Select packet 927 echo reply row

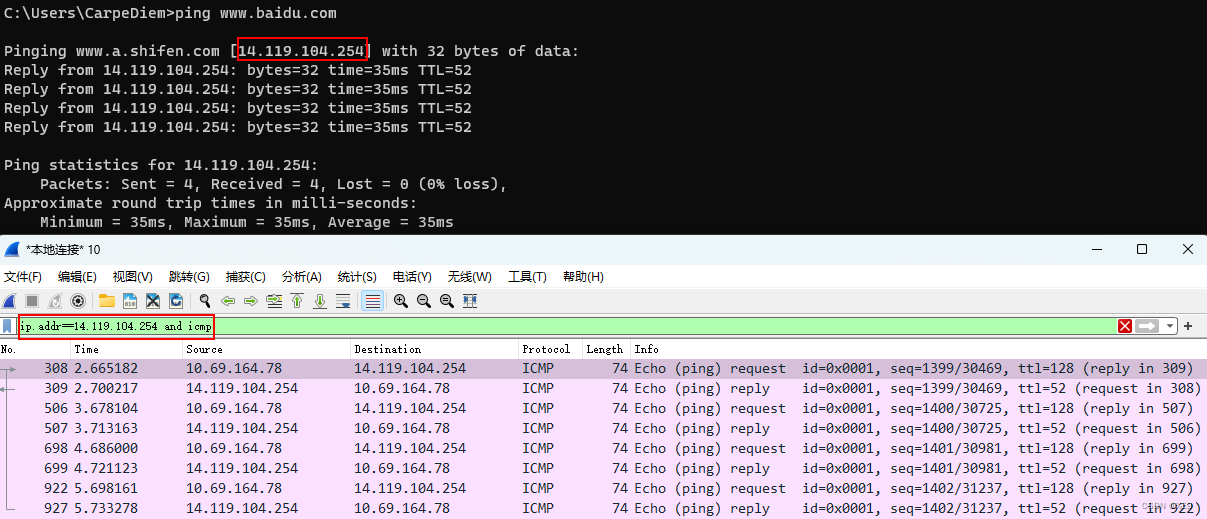pos(603,509)
